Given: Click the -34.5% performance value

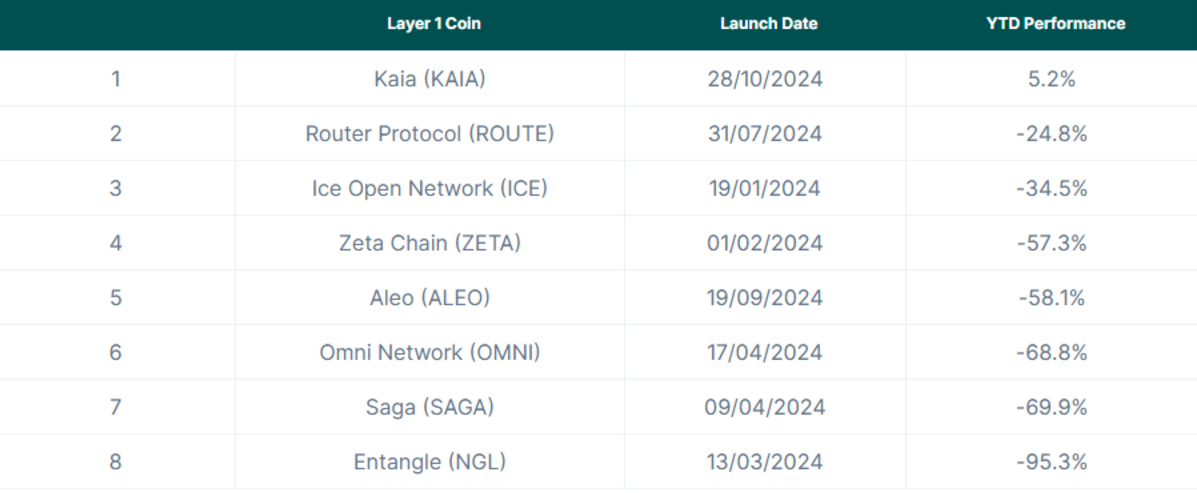Looking at the screenshot, I should tap(1051, 188).
